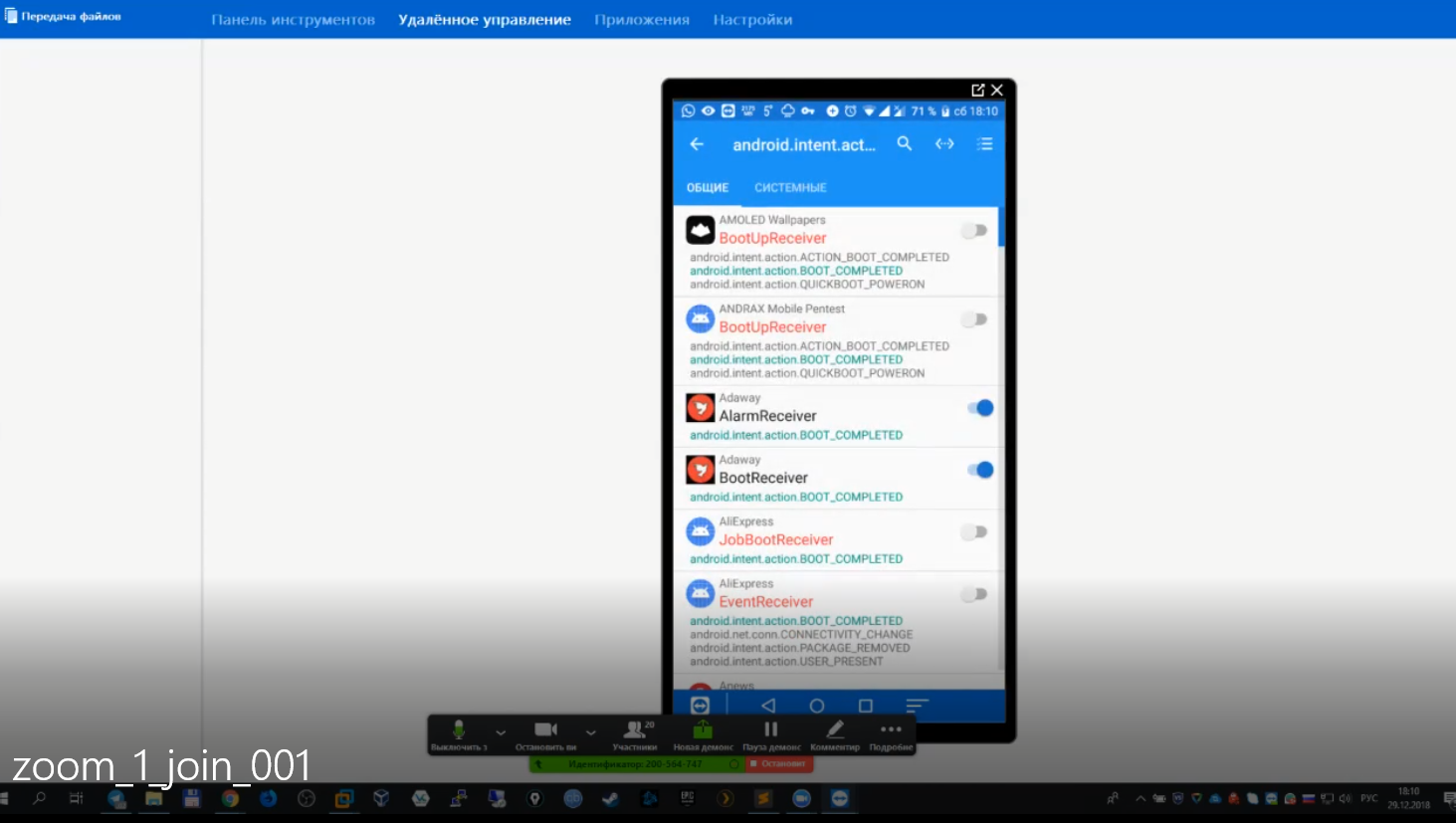The image size is (1456, 823).
Task: Switch to the Системные tab
Action: tap(790, 188)
